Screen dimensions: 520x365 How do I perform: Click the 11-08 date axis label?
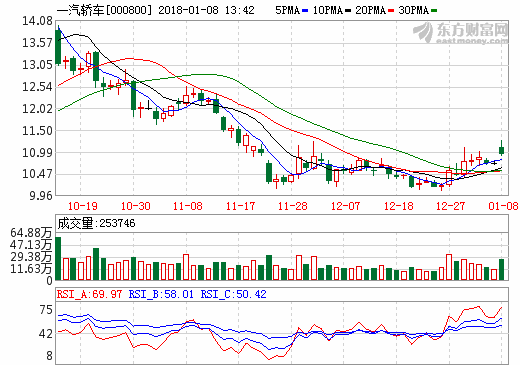[188, 206]
